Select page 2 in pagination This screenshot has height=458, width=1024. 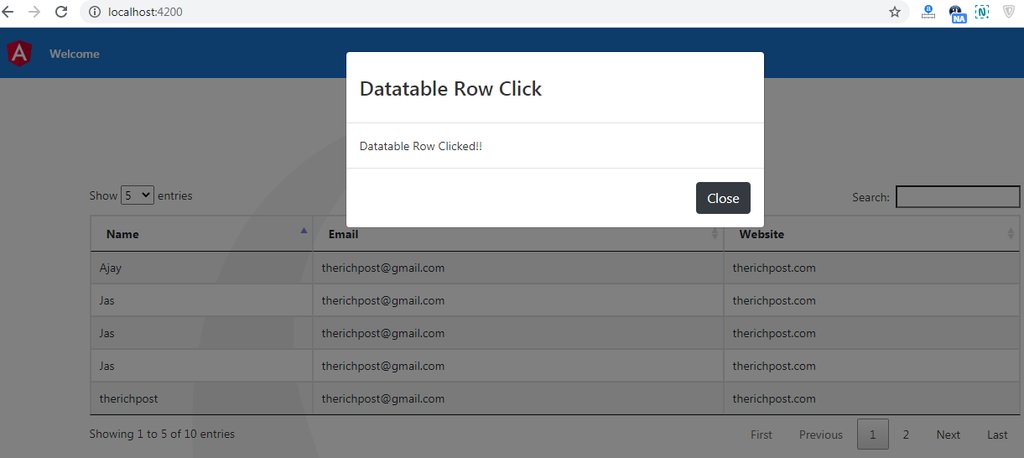(906, 434)
